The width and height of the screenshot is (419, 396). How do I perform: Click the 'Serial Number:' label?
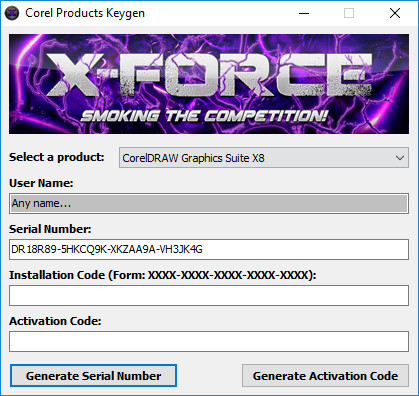(x=50, y=229)
